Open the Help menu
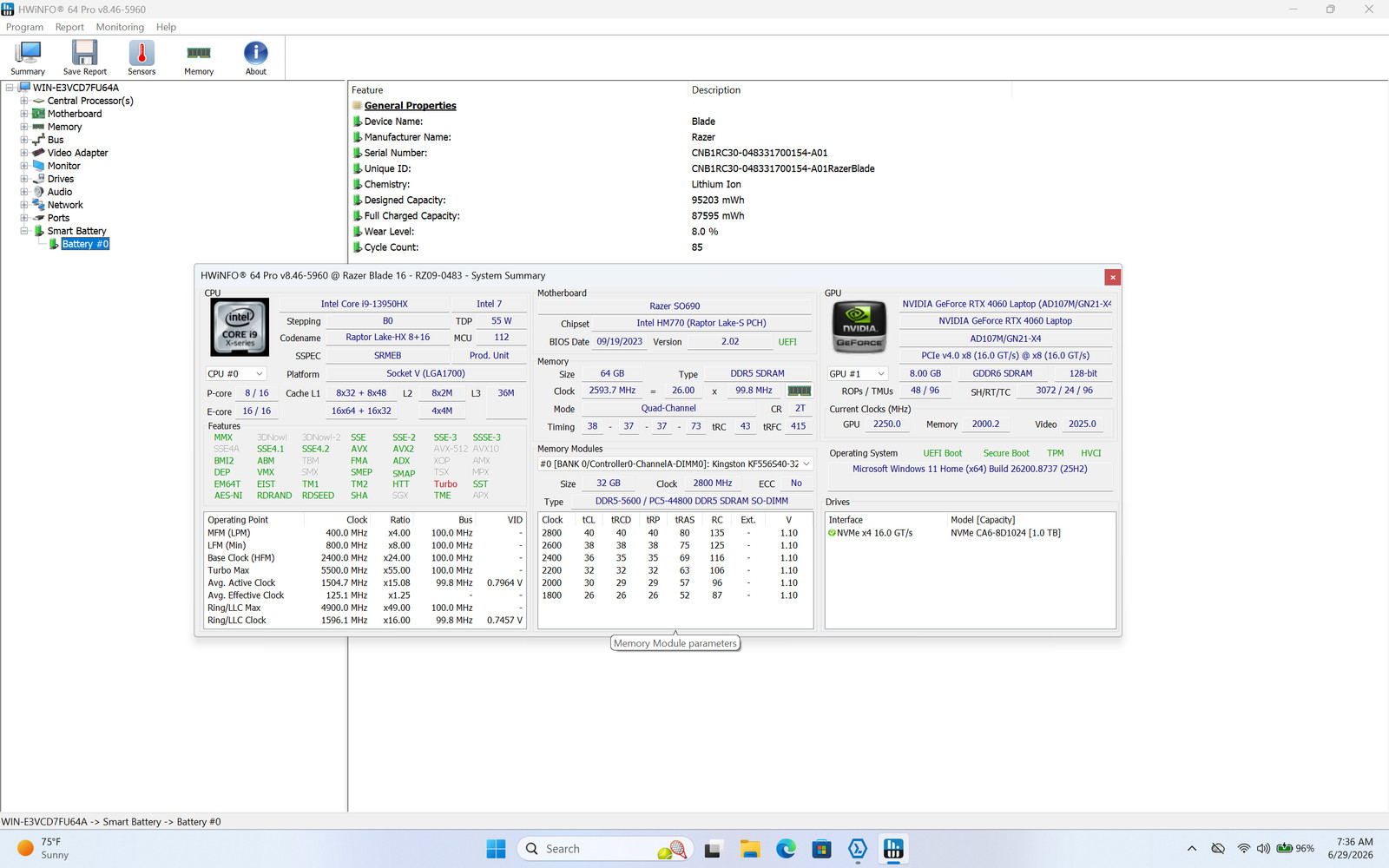Screen dimensions: 1389x868 coord(166,27)
